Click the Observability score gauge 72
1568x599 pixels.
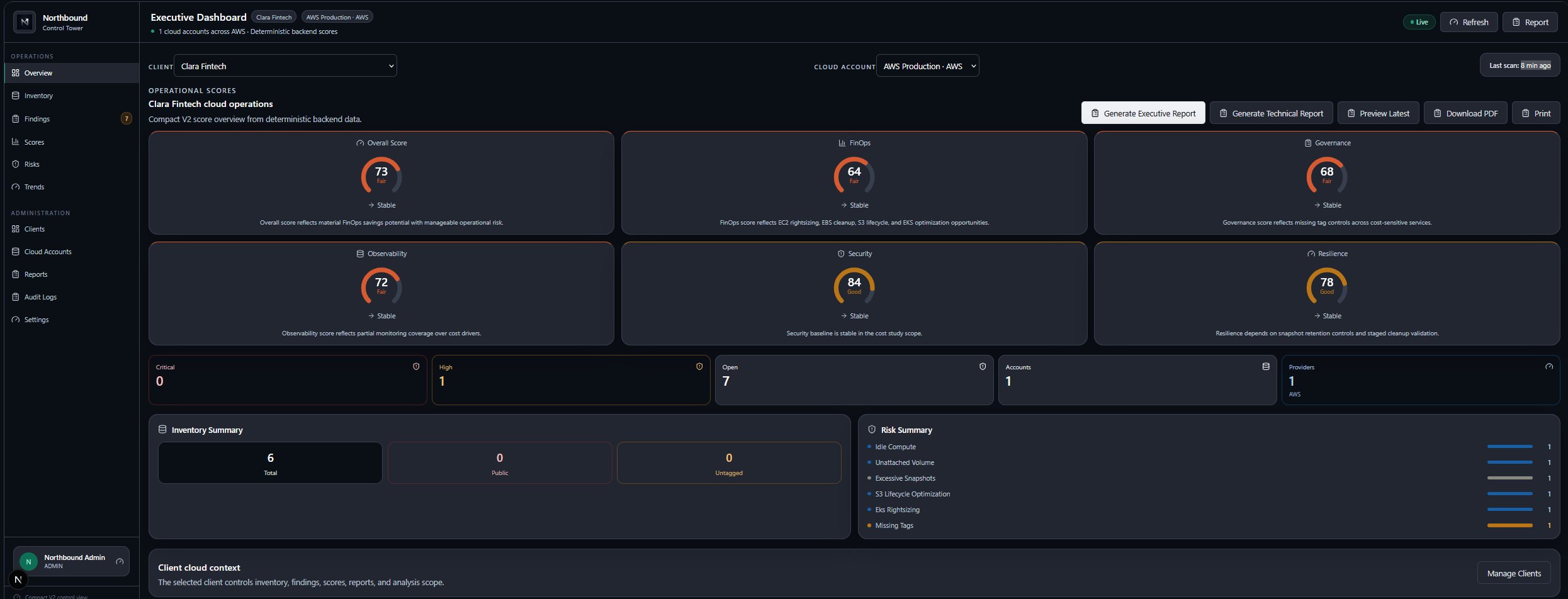click(x=381, y=286)
